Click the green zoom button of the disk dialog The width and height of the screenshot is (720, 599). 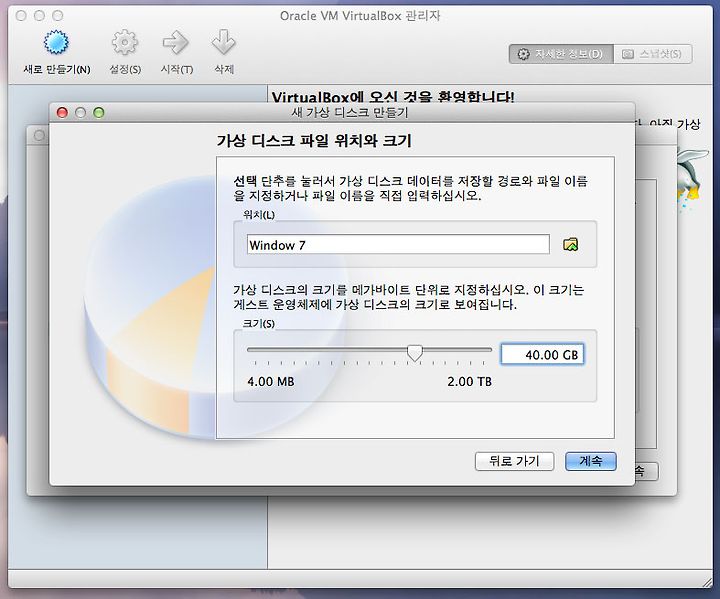click(x=99, y=113)
